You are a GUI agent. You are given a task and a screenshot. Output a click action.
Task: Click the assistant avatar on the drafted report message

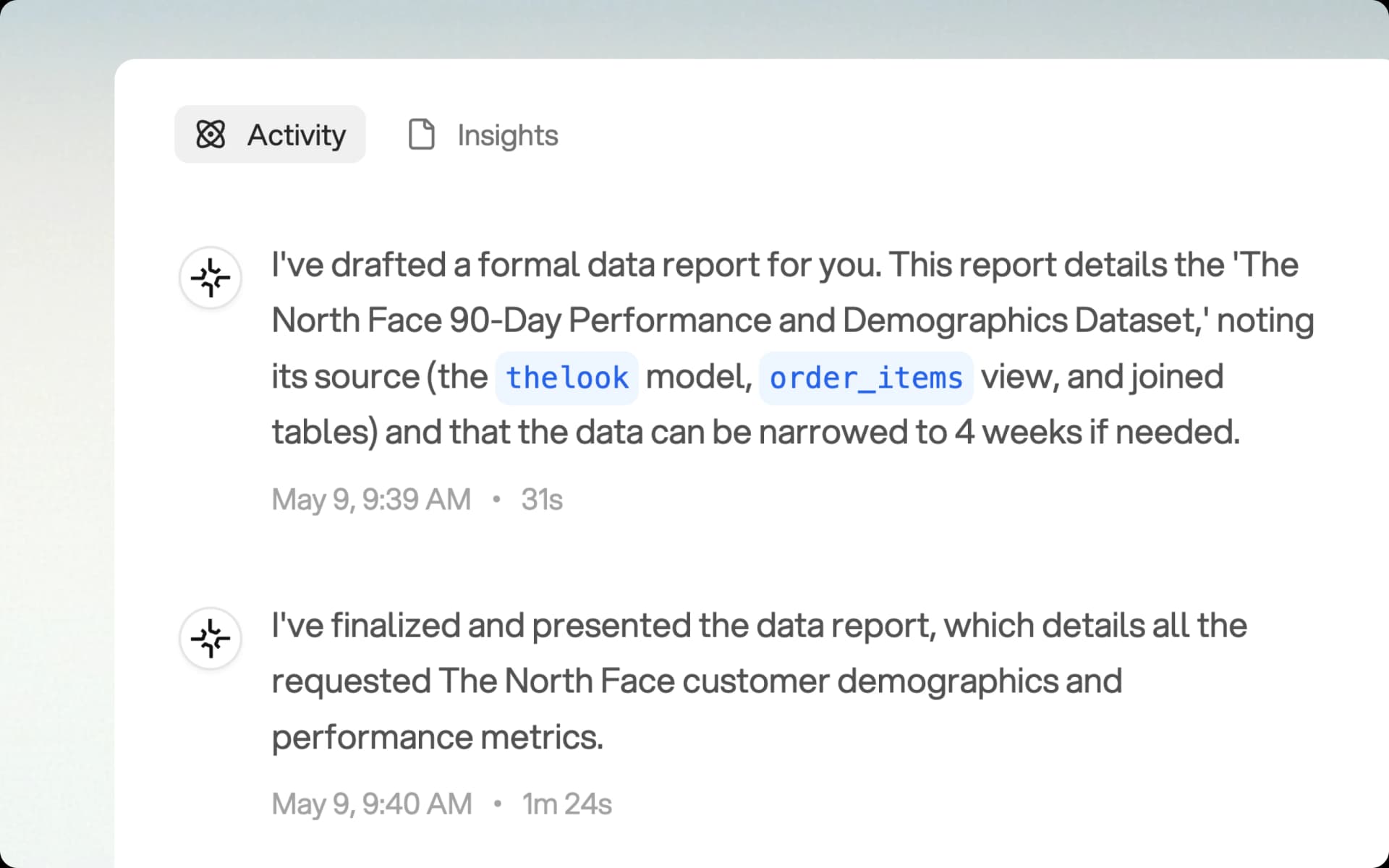coord(209,277)
